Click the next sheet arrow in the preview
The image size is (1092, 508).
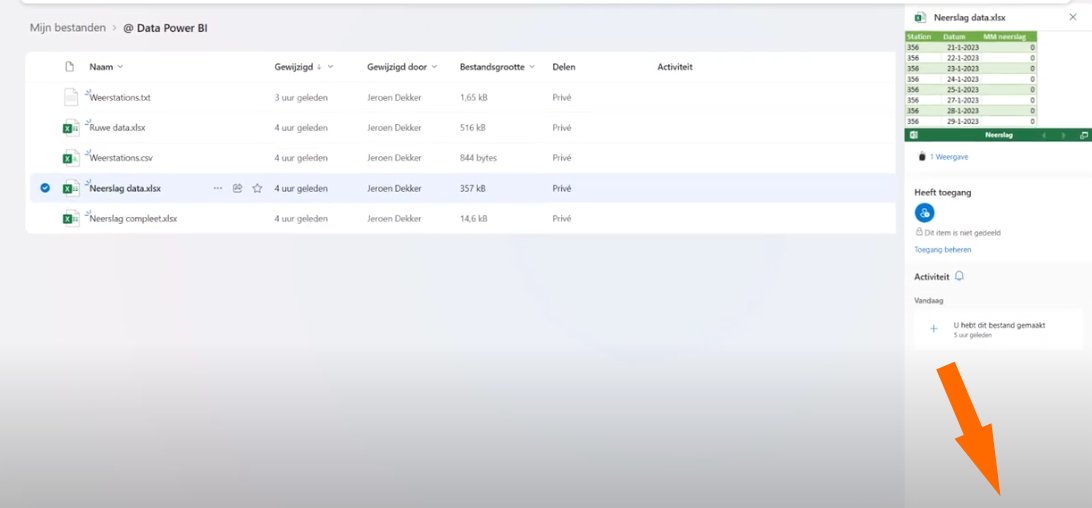pos(1064,135)
